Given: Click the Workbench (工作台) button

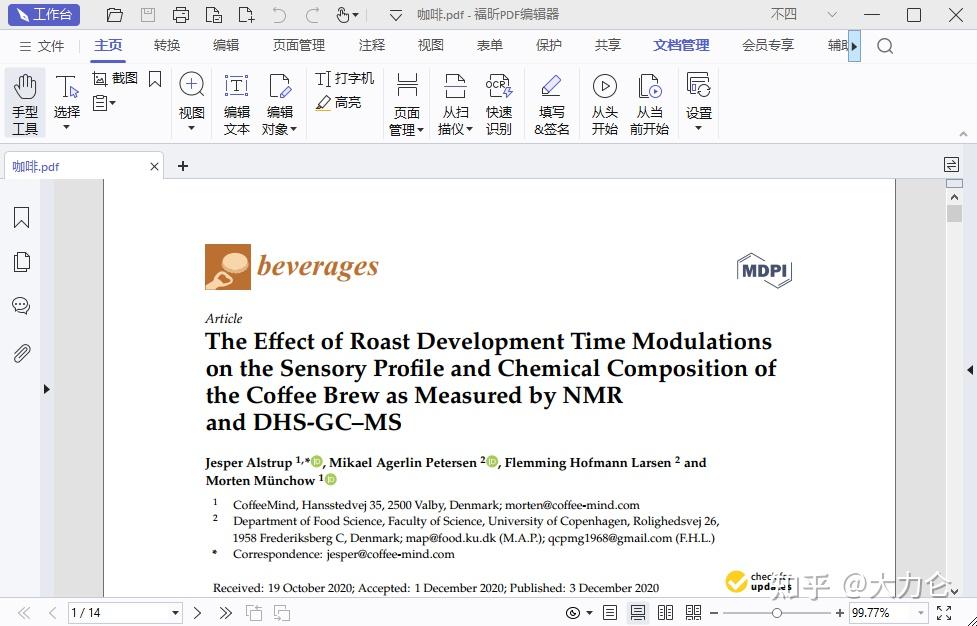Looking at the screenshot, I should point(44,14).
